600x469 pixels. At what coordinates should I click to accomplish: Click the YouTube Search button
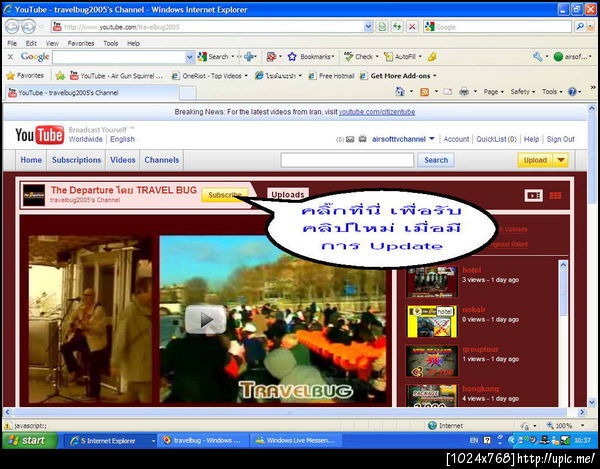436,160
